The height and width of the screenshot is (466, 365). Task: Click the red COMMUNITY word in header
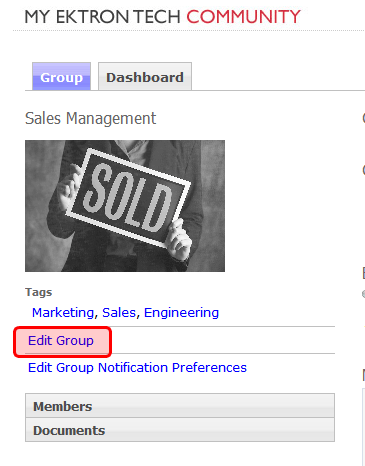tap(244, 16)
